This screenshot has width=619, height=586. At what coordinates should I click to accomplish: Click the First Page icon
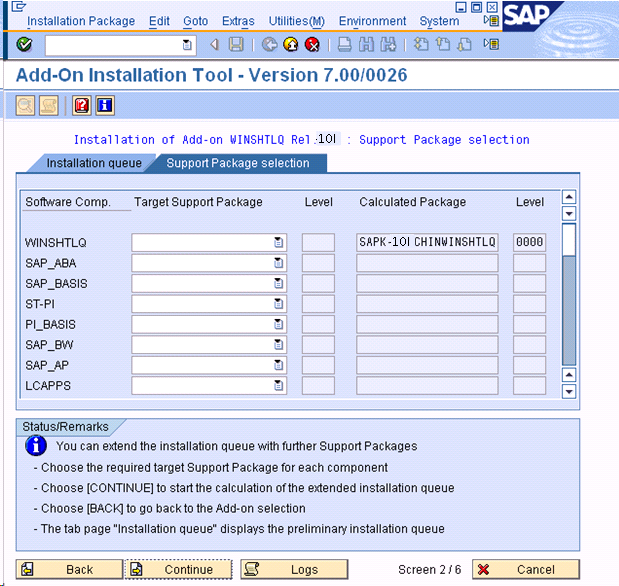pyautogui.click(x=421, y=45)
